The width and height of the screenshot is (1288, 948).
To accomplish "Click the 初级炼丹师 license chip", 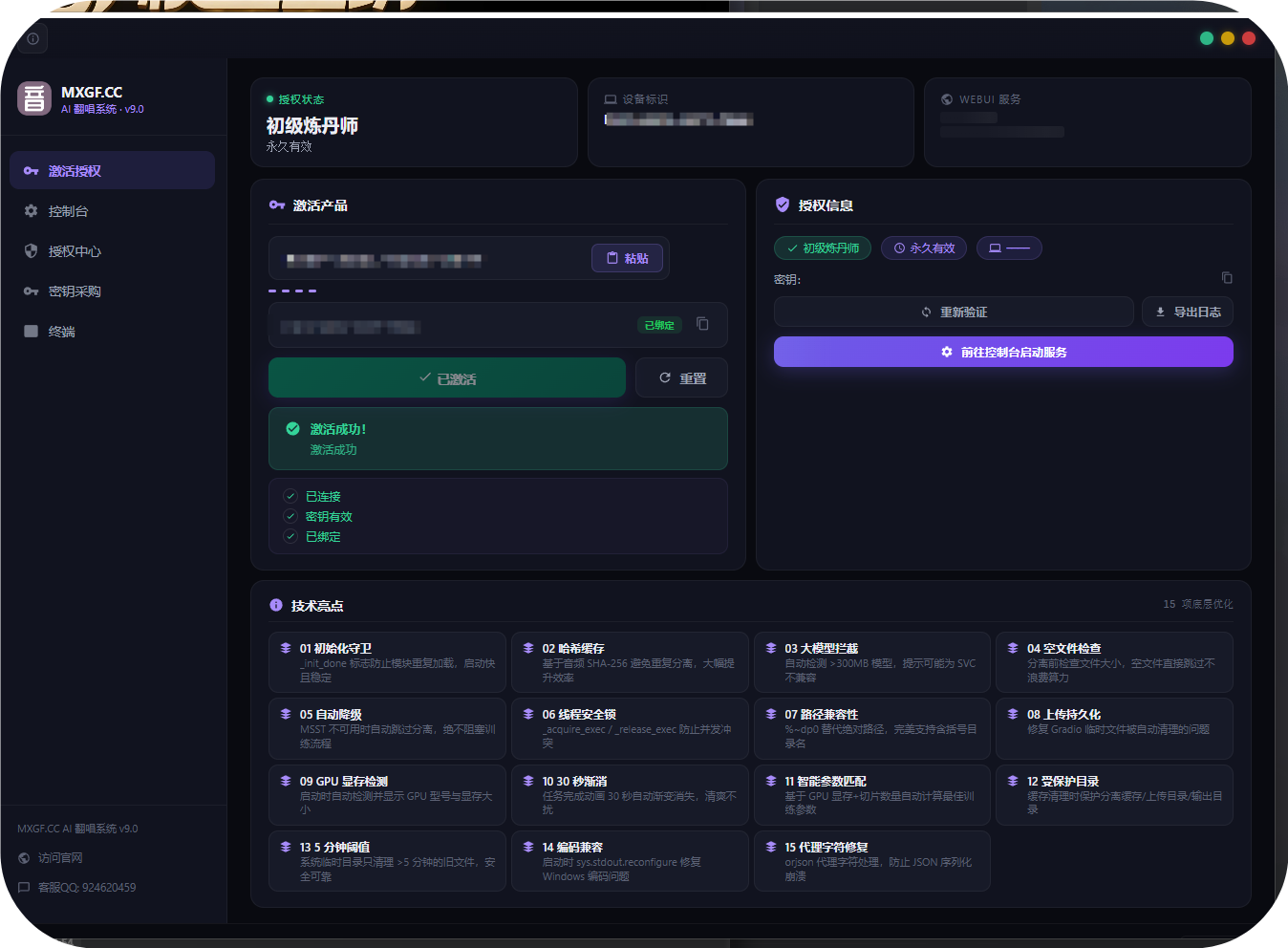I will coord(823,248).
